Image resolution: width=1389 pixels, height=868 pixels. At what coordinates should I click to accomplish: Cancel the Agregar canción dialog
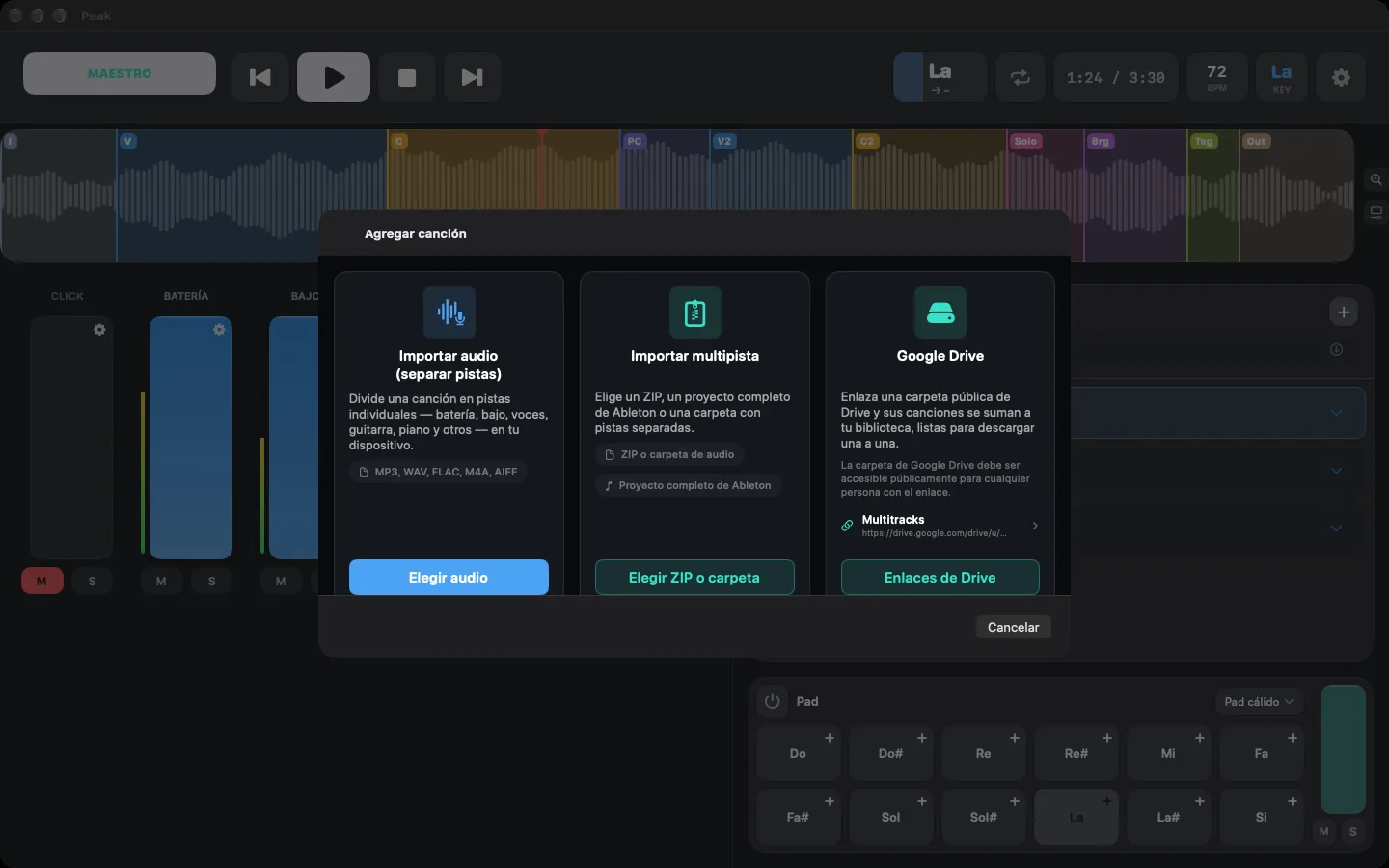[x=1013, y=627]
